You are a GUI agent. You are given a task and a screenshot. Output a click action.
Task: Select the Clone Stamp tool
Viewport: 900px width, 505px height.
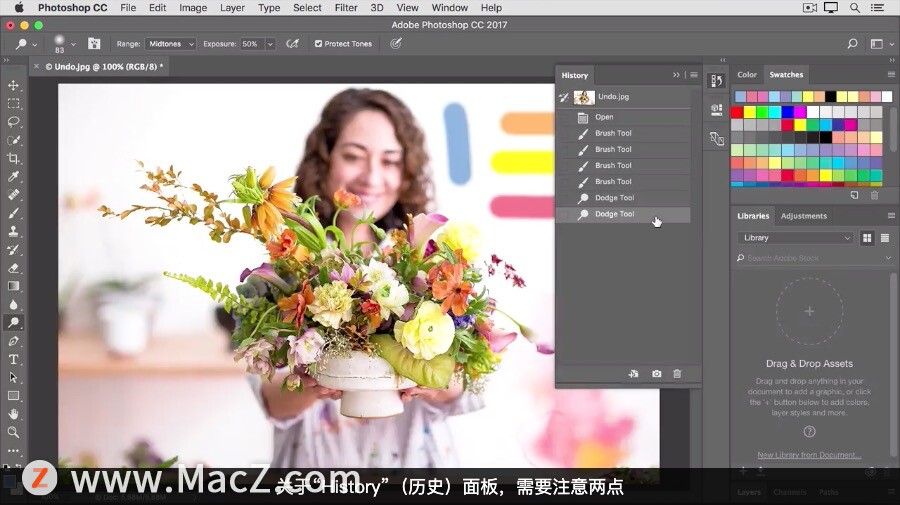tap(13, 231)
